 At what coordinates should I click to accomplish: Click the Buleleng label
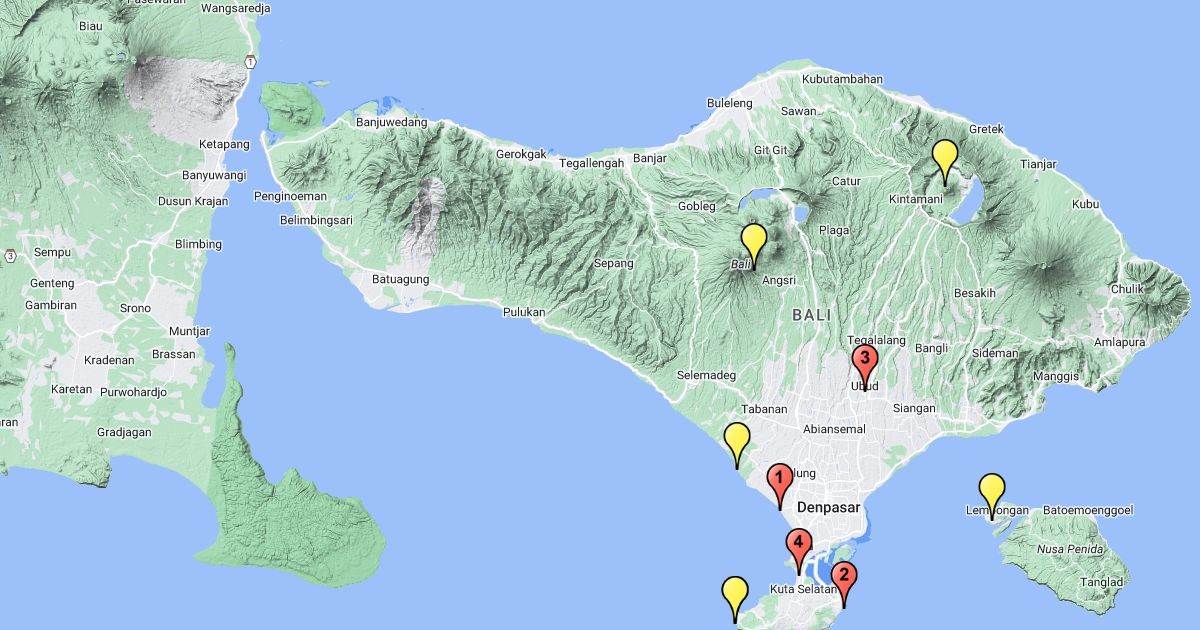pos(729,103)
